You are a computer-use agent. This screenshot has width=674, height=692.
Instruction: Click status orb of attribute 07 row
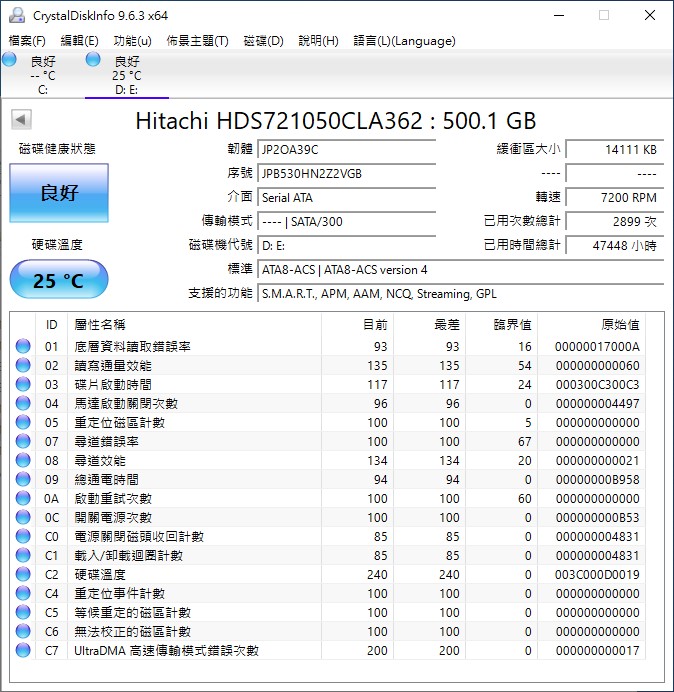coord(23,441)
